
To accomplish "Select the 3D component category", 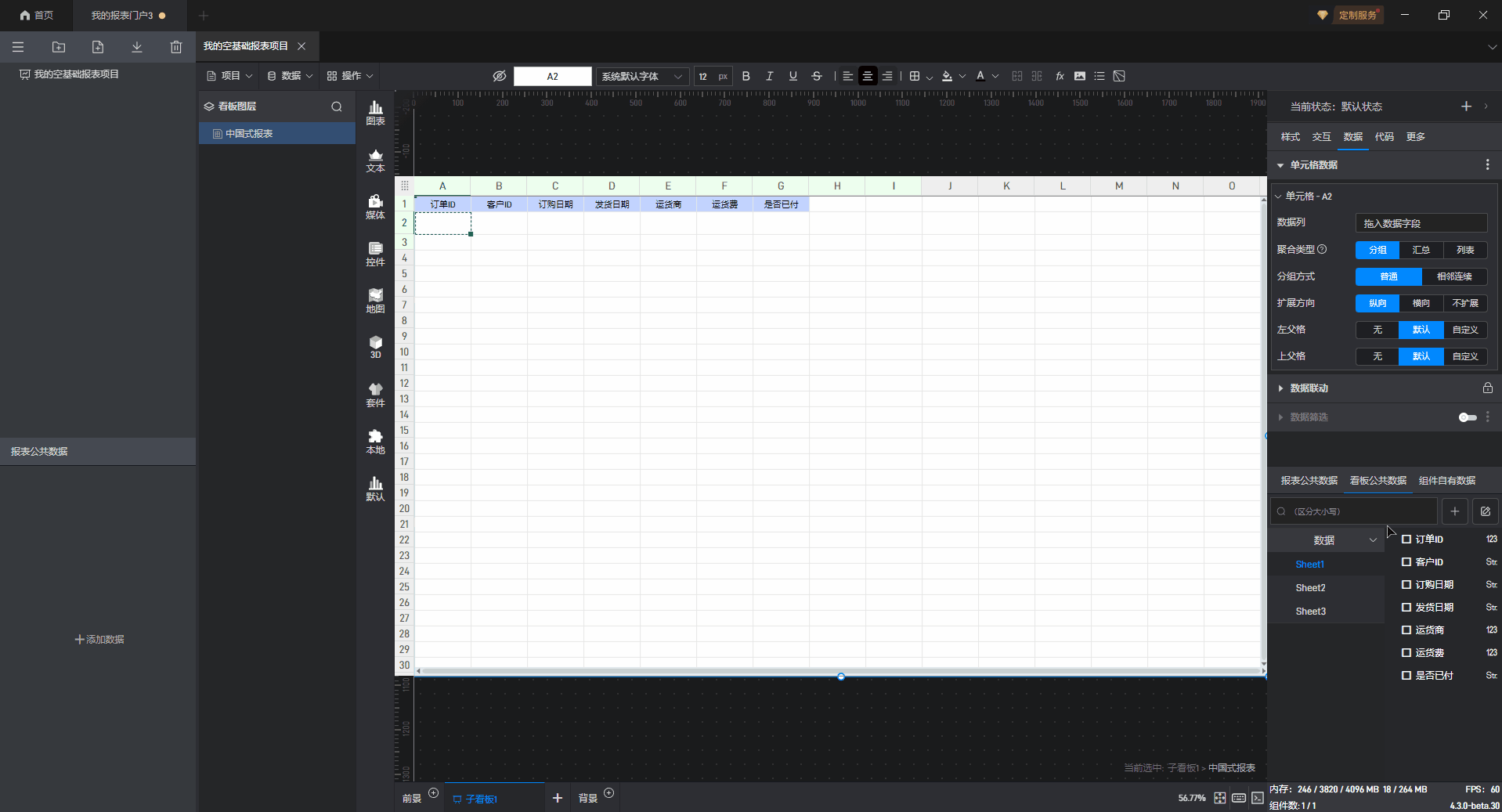I will [x=375, y=347].
